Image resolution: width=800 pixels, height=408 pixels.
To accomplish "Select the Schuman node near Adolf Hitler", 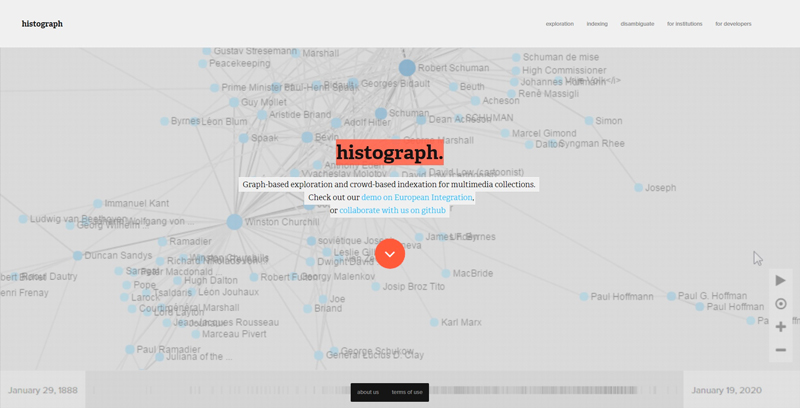I will [381, 114].
